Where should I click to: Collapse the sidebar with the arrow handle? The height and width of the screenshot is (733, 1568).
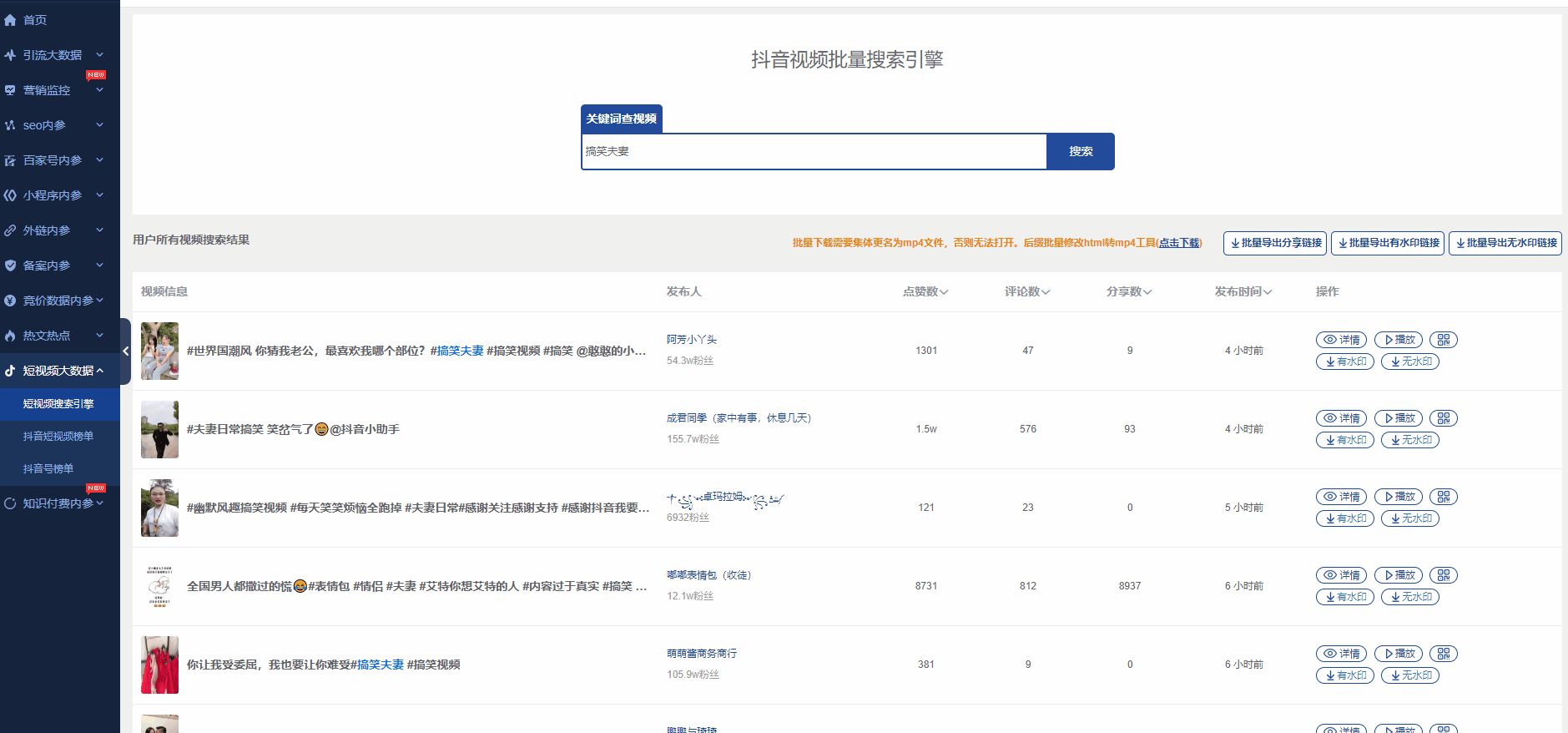pos(125,351)
